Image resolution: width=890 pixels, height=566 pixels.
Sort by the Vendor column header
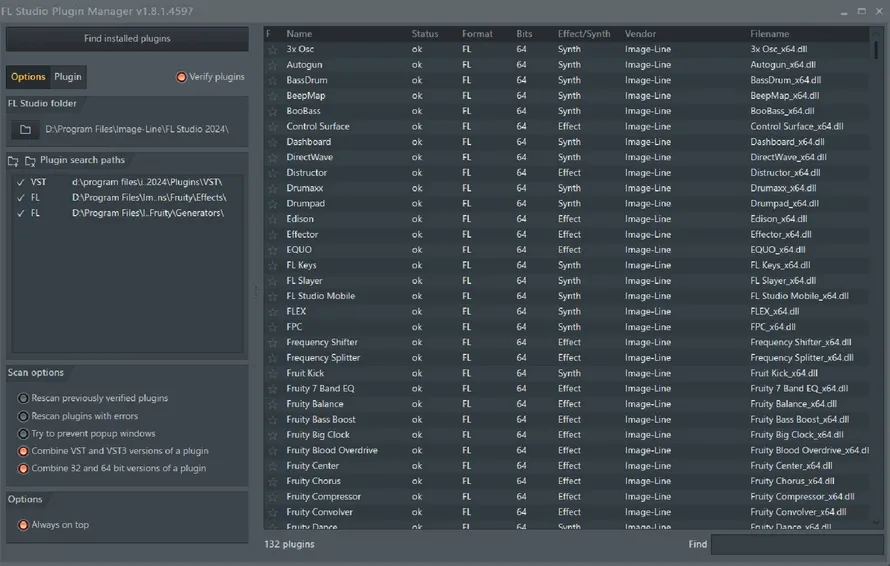coord(640,34)
